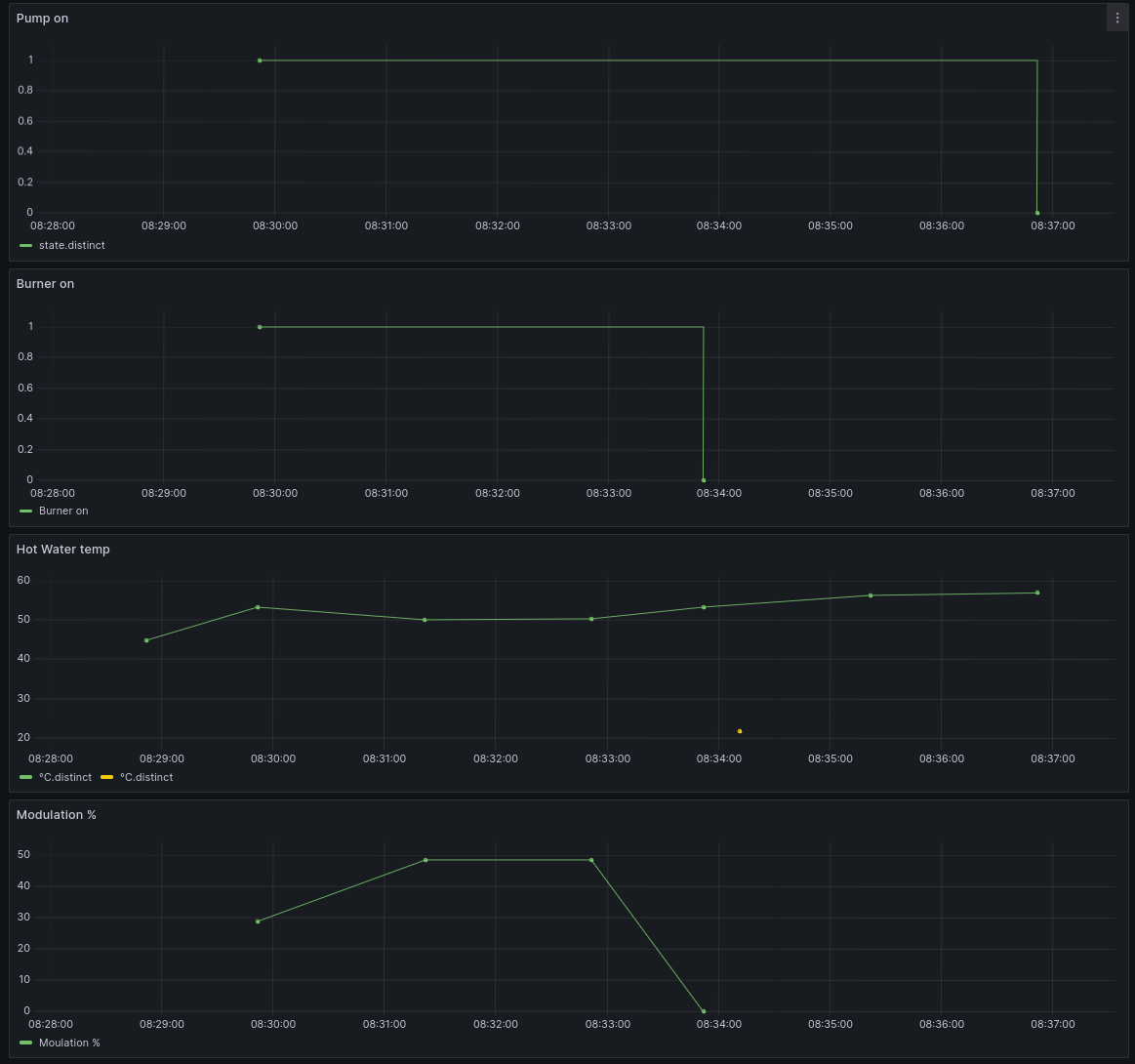
Task: Click the last Hot Water temp data point
Action: pos(1037,593)
